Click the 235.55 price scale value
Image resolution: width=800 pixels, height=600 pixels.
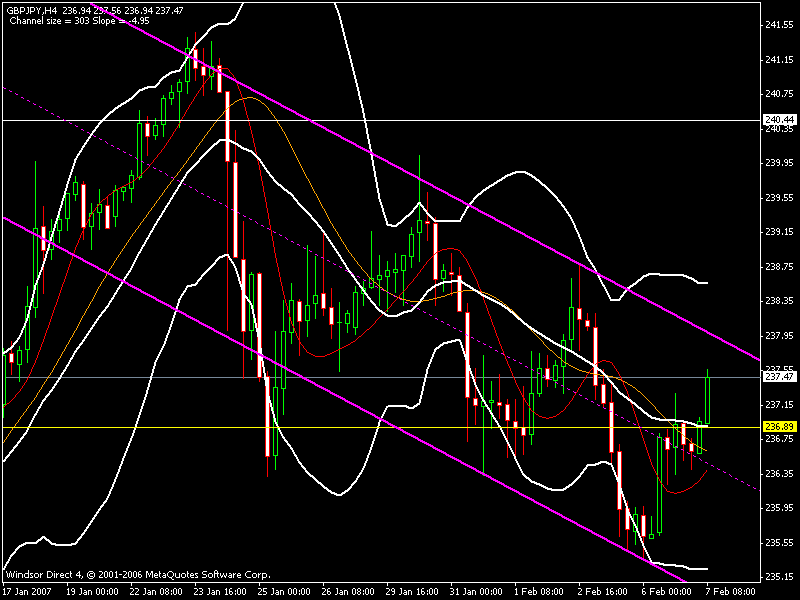(780, 542)
